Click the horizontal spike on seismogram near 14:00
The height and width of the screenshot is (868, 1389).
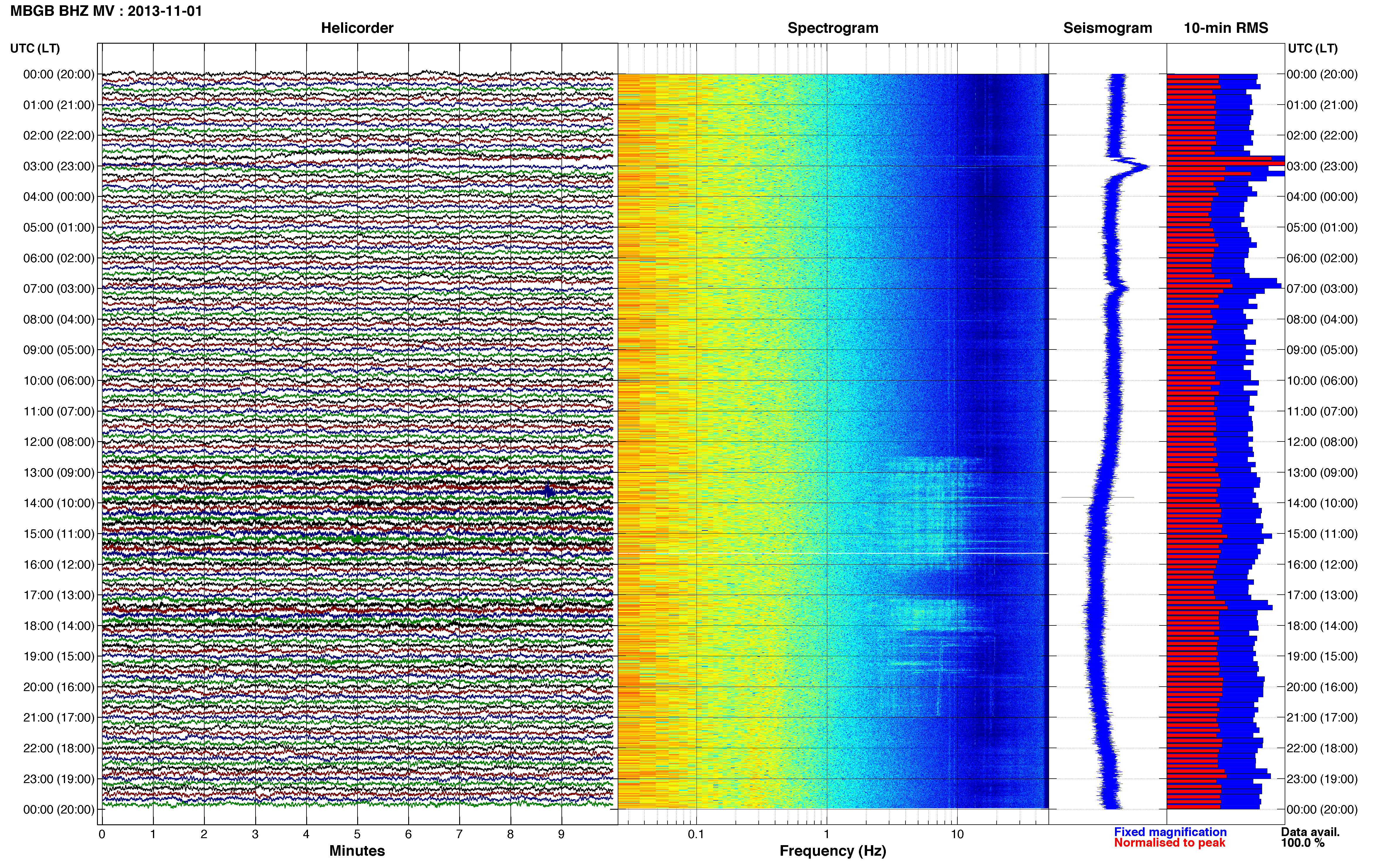tap(1097, 497)
